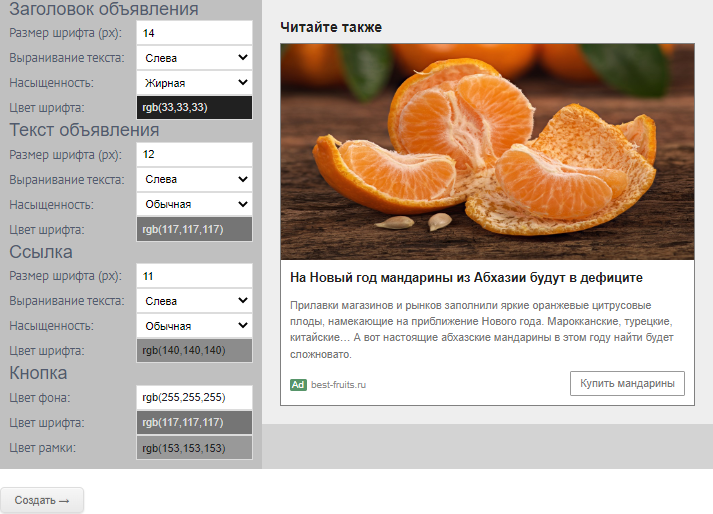The width and height of the screenshot is (713, 514).
Task: Click the Купить мандарины button
Action: click(x=627, y=383)
